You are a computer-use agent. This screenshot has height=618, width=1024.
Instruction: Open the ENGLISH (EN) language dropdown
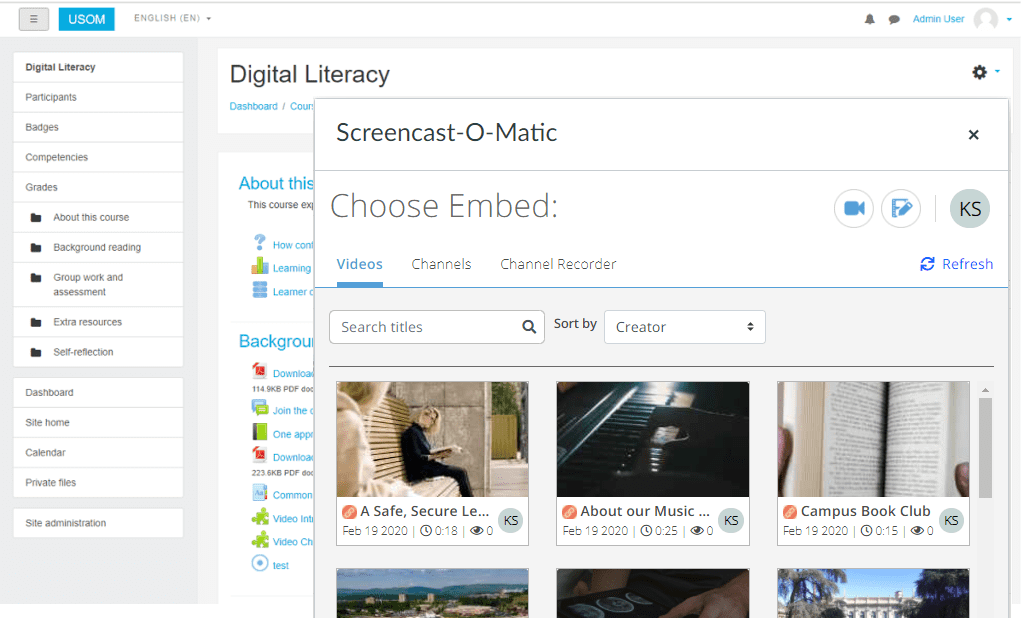172,18
